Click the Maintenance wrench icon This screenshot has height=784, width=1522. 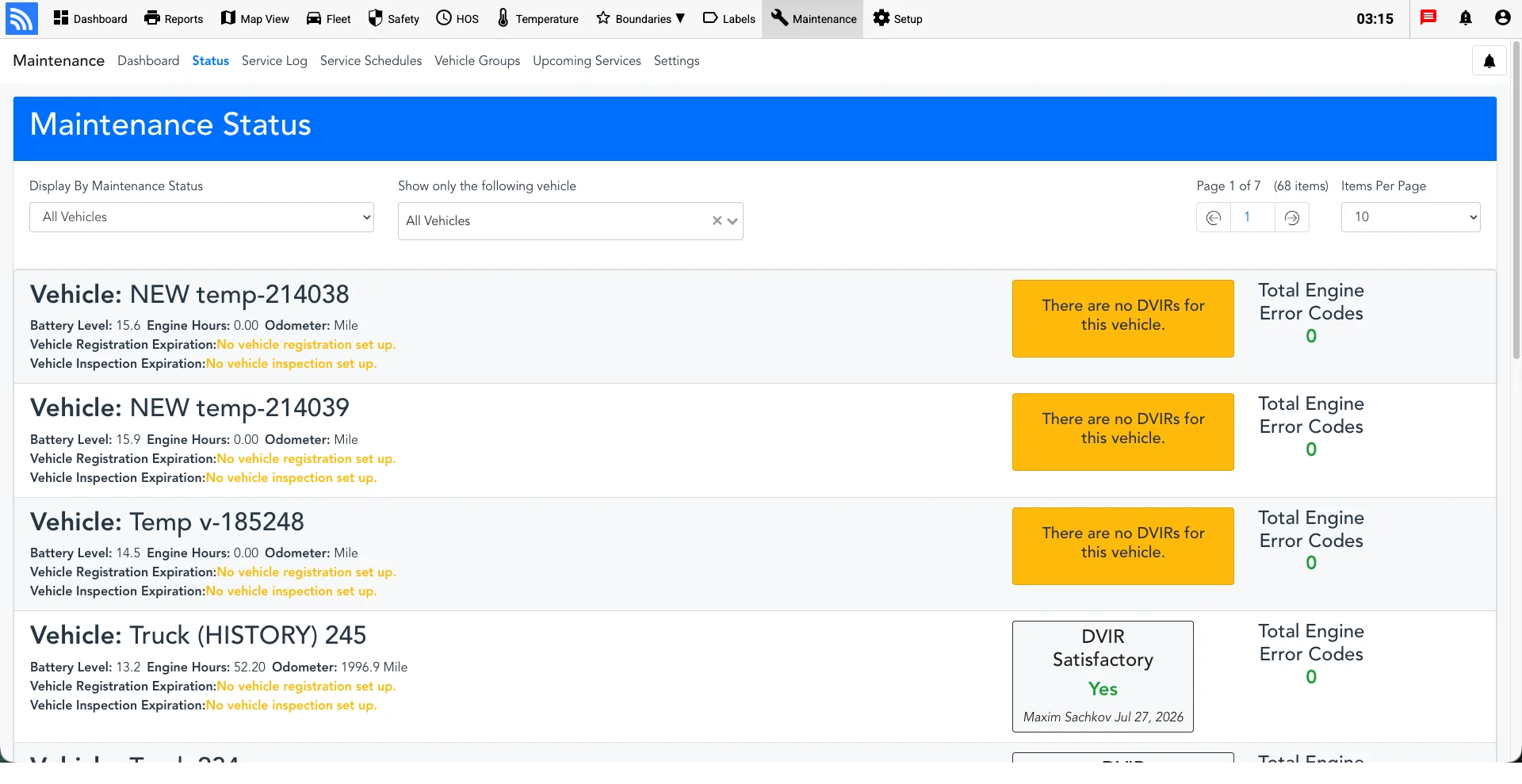[x=780, y=17]
